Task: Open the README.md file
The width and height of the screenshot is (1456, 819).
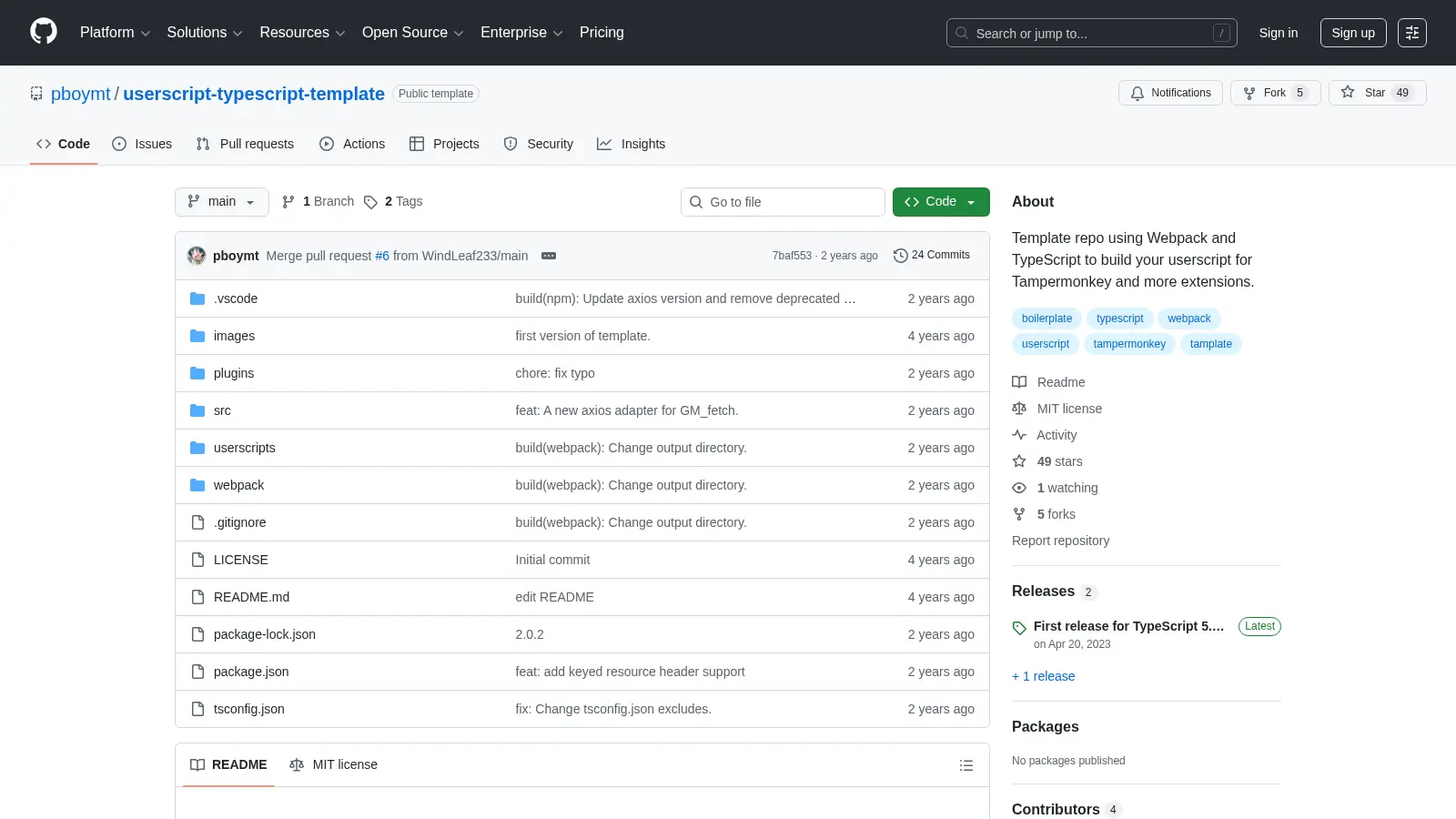Action: pos(251,597)
